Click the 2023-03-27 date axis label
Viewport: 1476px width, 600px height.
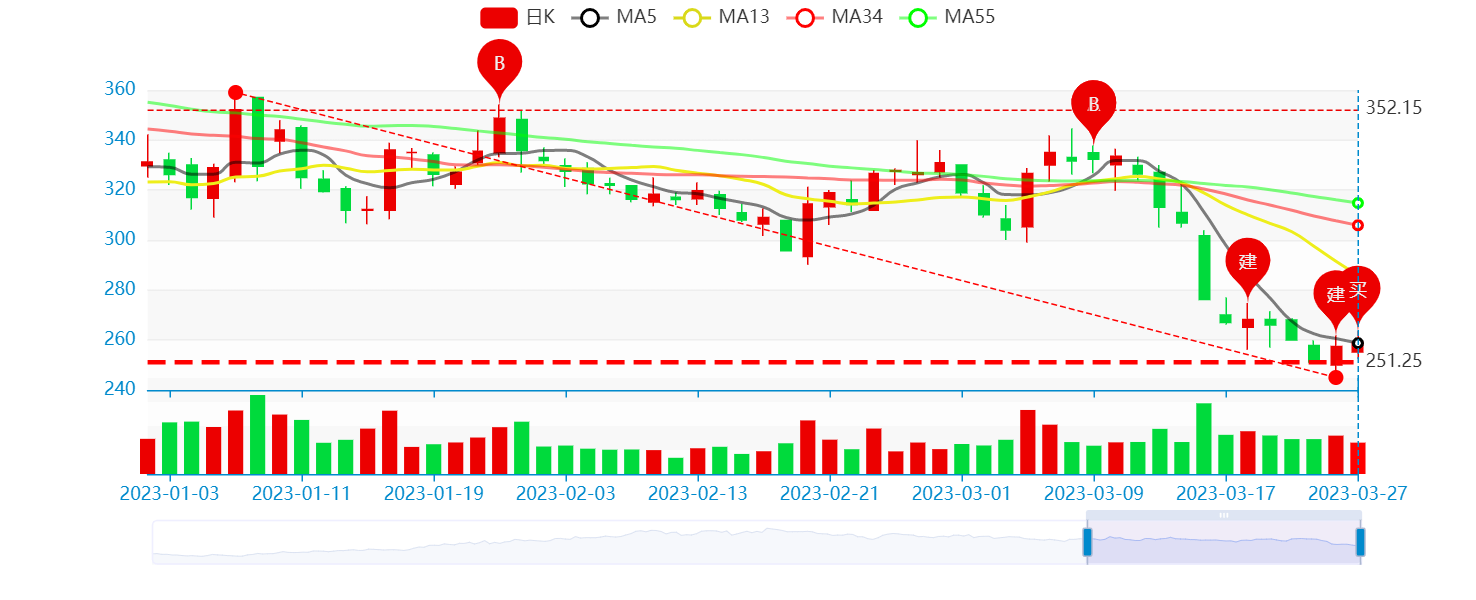click(1358, 493)
